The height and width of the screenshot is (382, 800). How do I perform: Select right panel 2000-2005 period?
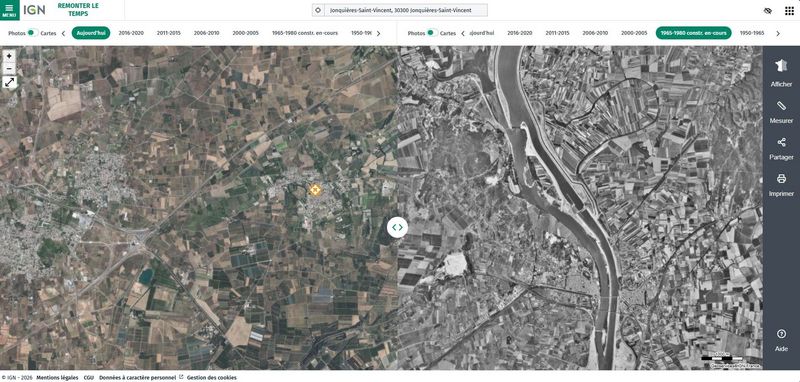click(634, 33)
